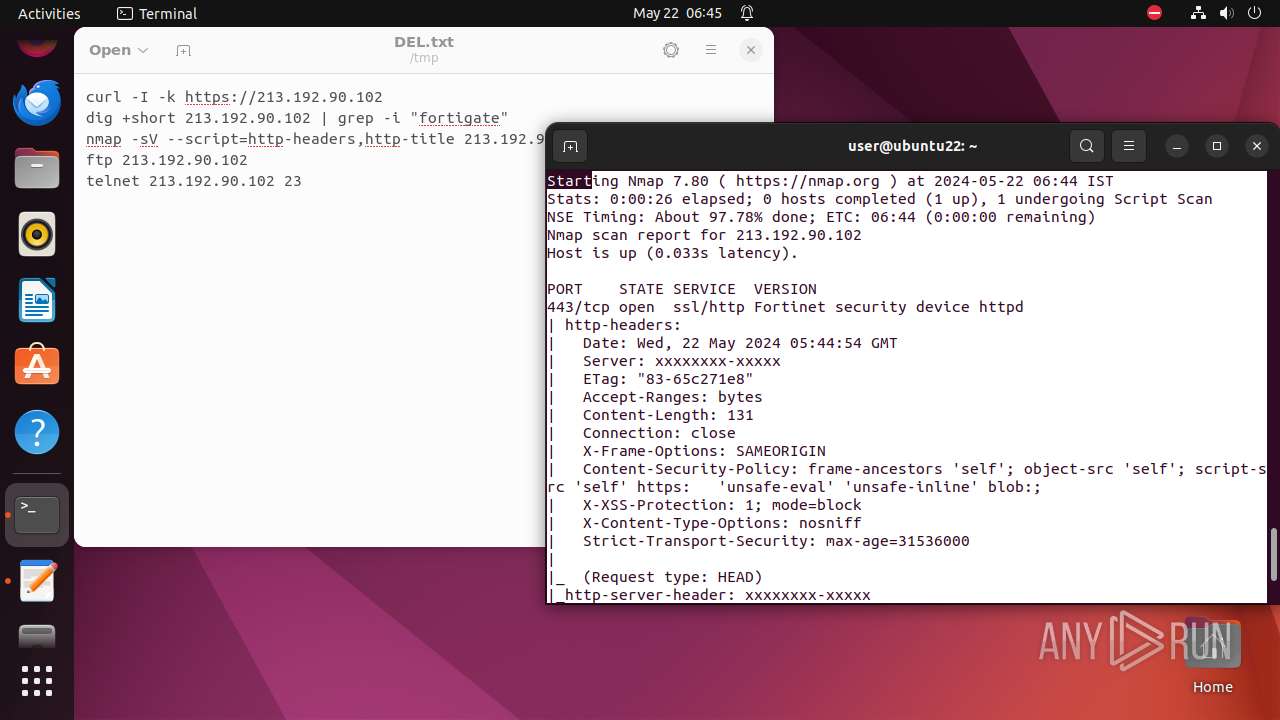Open the Home folder desktop icon

pyautogui.click(x=1212, y=656)
